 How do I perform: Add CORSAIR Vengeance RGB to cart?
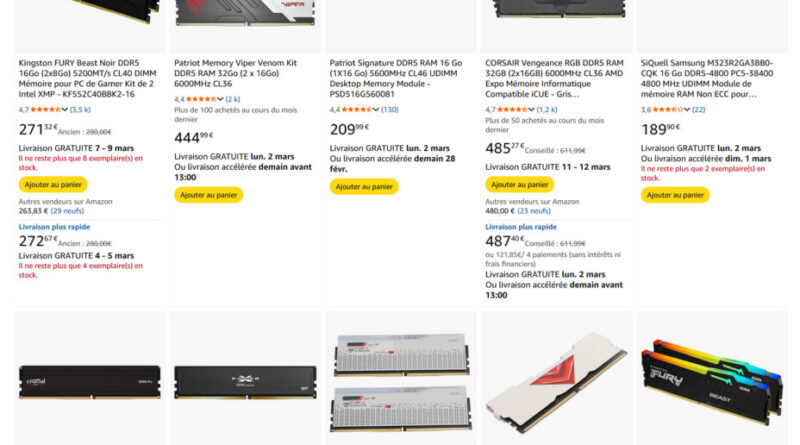[x=519, y=184]
